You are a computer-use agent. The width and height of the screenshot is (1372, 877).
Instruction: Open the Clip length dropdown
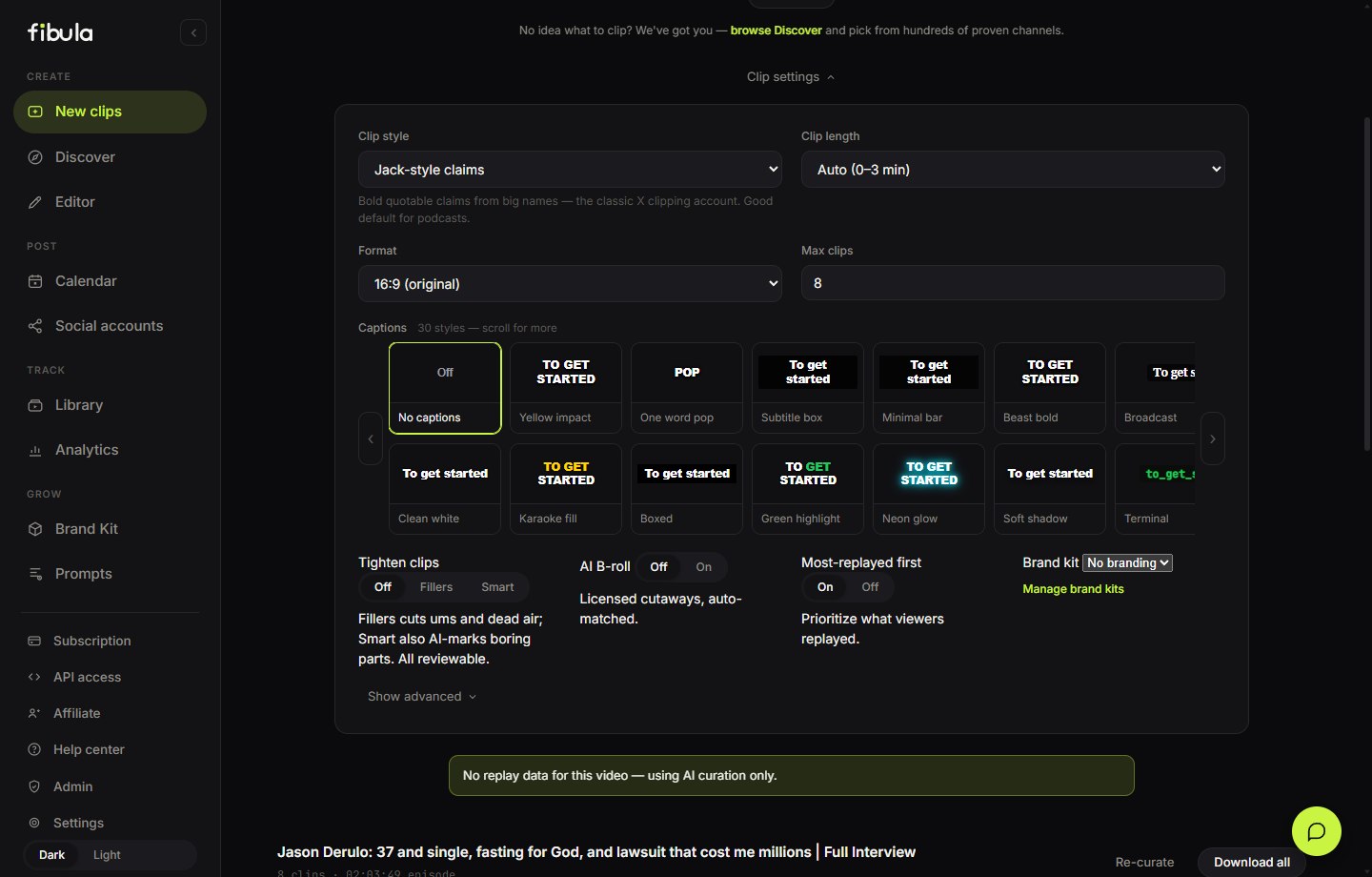[x=1013, y=170]
